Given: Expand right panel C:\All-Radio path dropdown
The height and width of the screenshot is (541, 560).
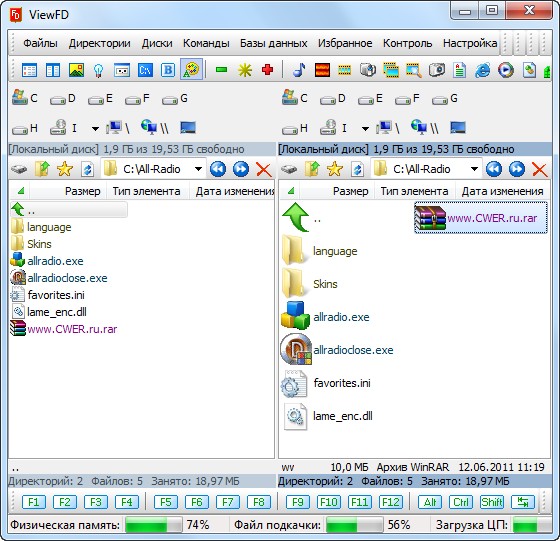Looking at the screenshot, I should pyautogui.click(x=474, y=169).
